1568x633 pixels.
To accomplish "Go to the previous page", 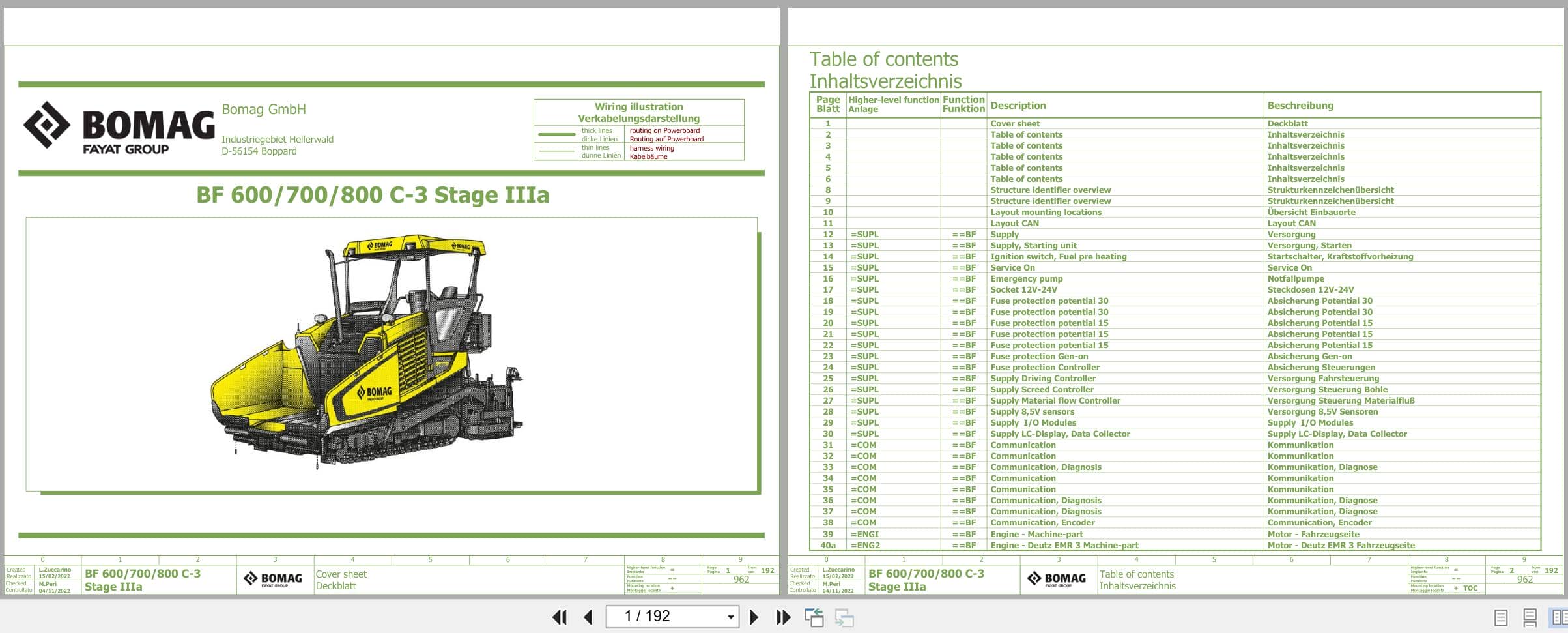I will click(588, 617).
